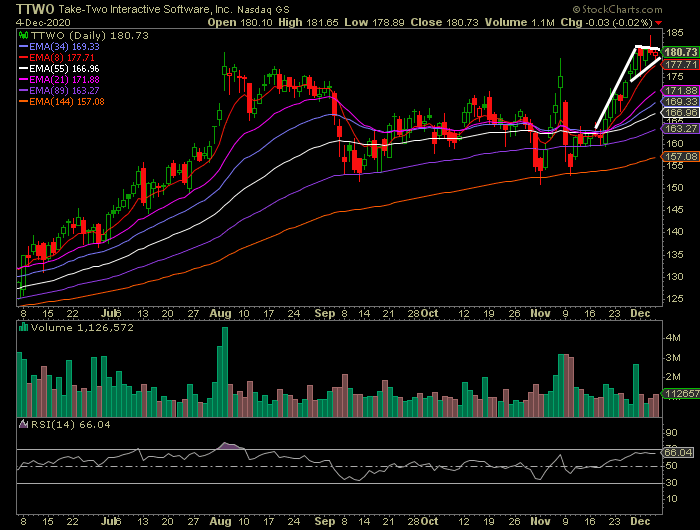Click the Nov label on the date axis above the volume panel
700x530 pixels.
pyautogui.click(x=540, y=313)
